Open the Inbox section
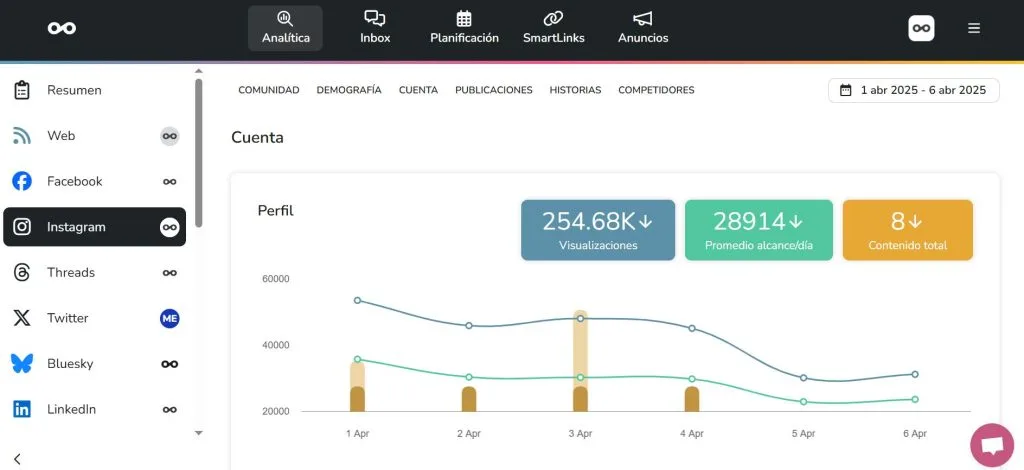 (375, 28)
